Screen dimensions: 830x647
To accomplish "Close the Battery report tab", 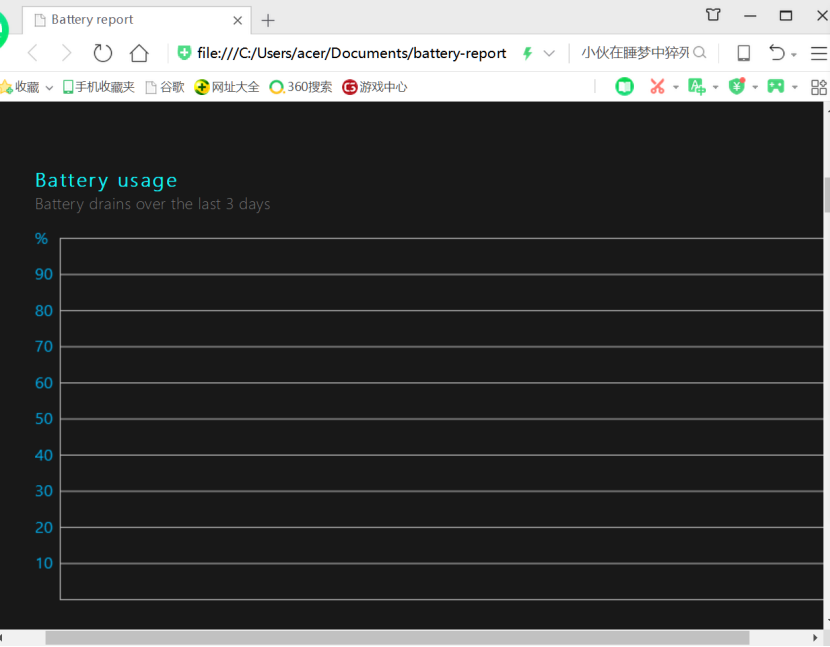I will (x=238, y=20).
